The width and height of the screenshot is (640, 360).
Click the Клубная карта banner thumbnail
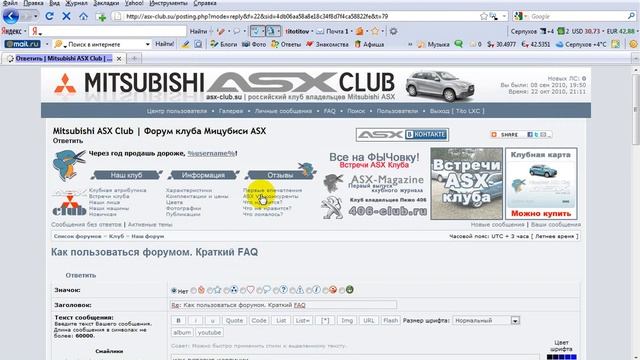click(x=541, y=184)
